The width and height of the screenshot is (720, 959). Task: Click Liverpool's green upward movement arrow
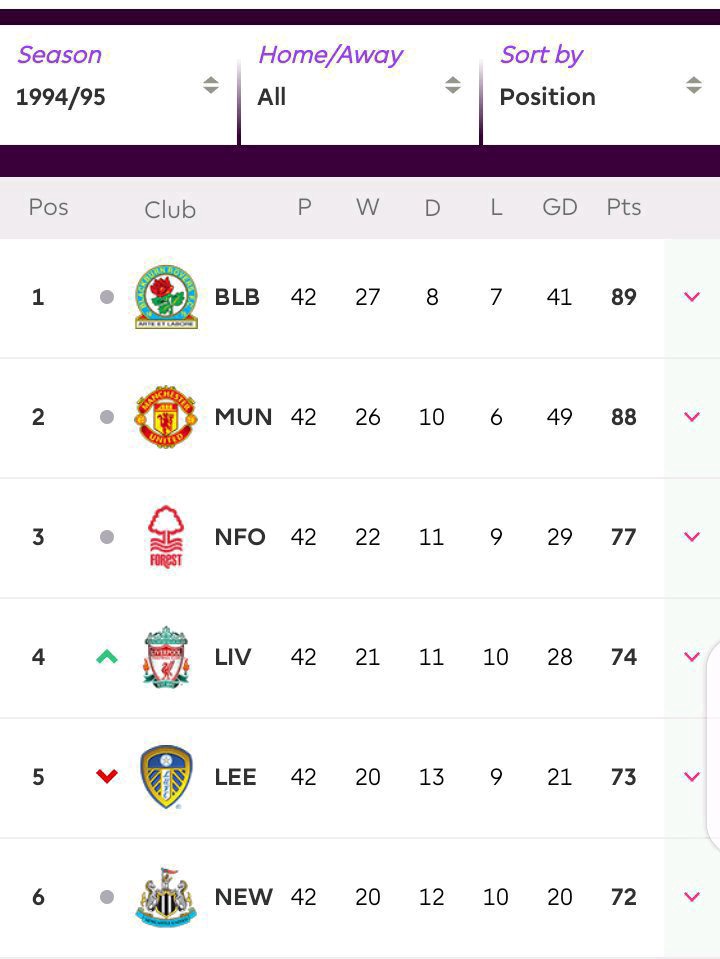(x=107, y=657)
